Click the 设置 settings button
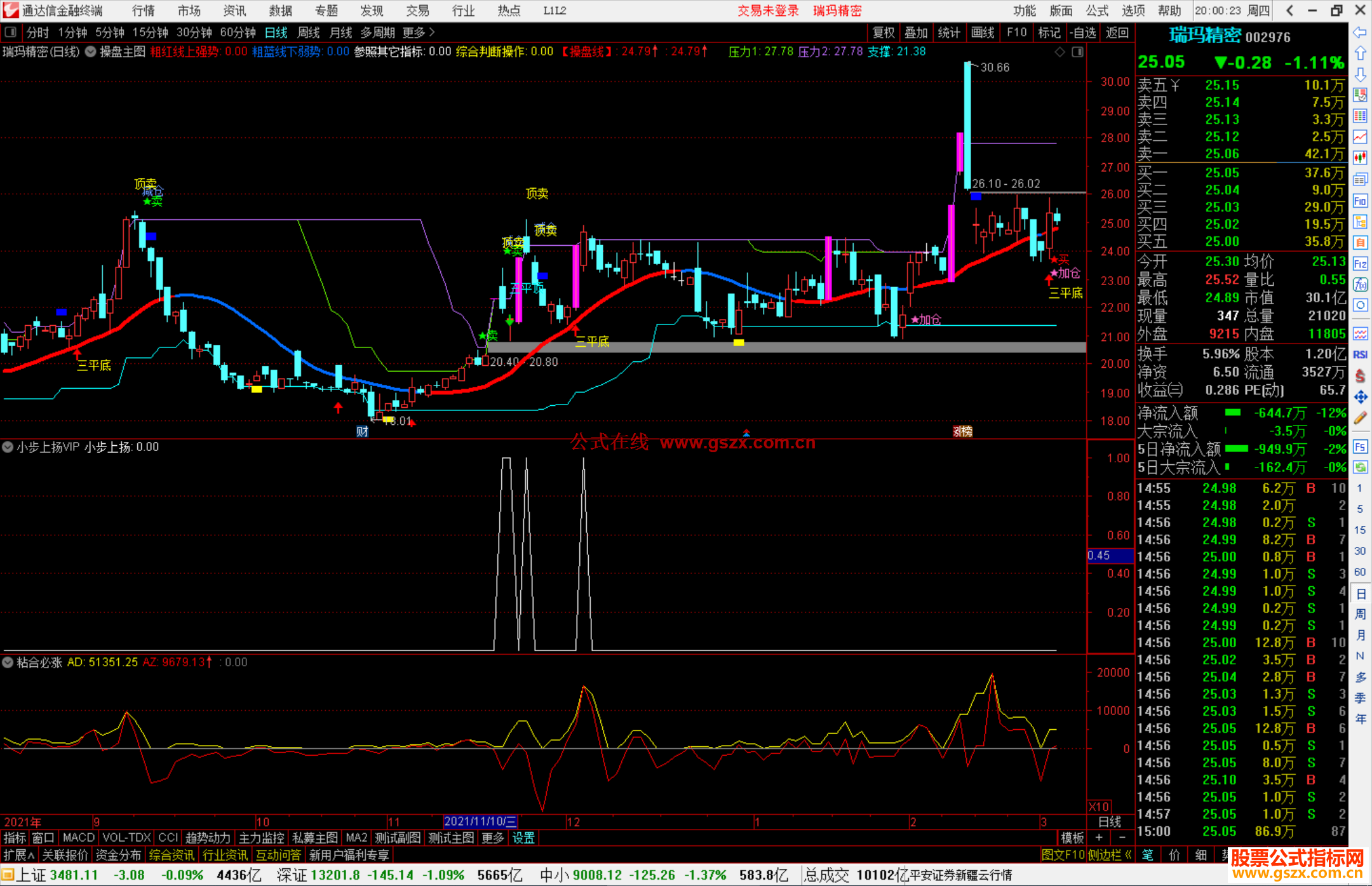Image resolution: width=1372 pixels, height=886 pixels. pyautogui.click(x=523, y=838)
